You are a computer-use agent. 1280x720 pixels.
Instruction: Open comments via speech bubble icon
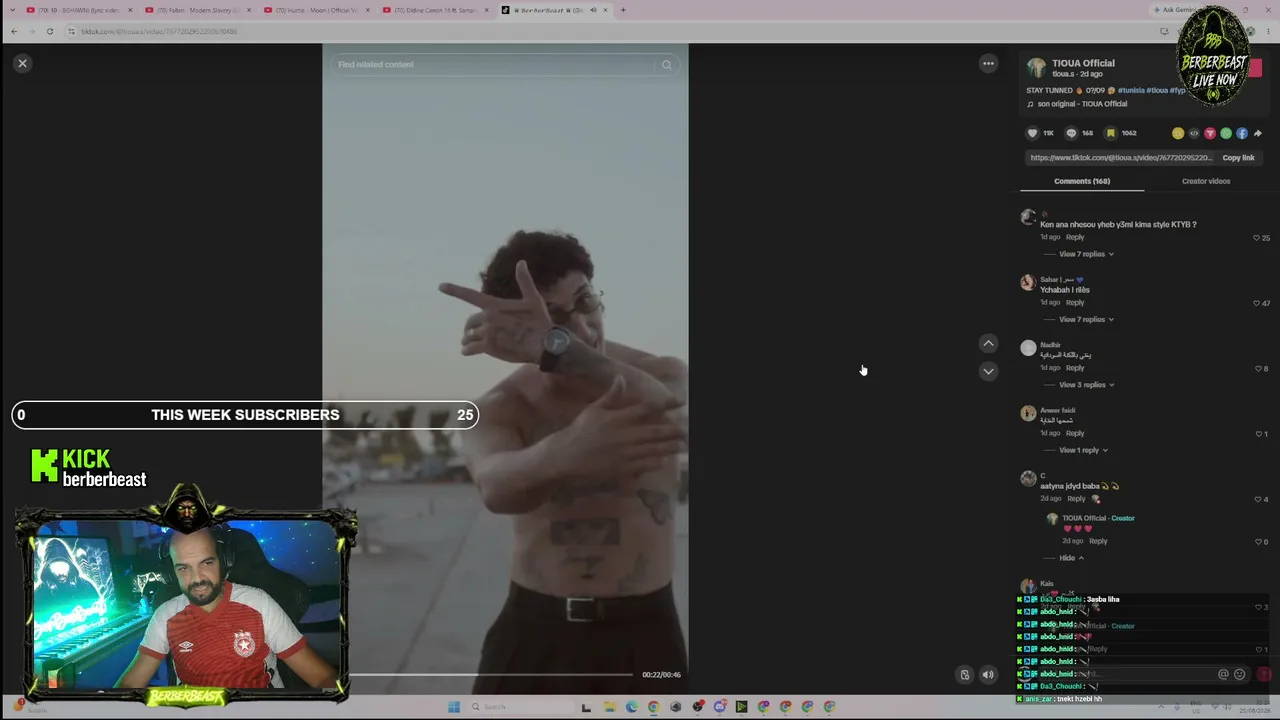1071,133
